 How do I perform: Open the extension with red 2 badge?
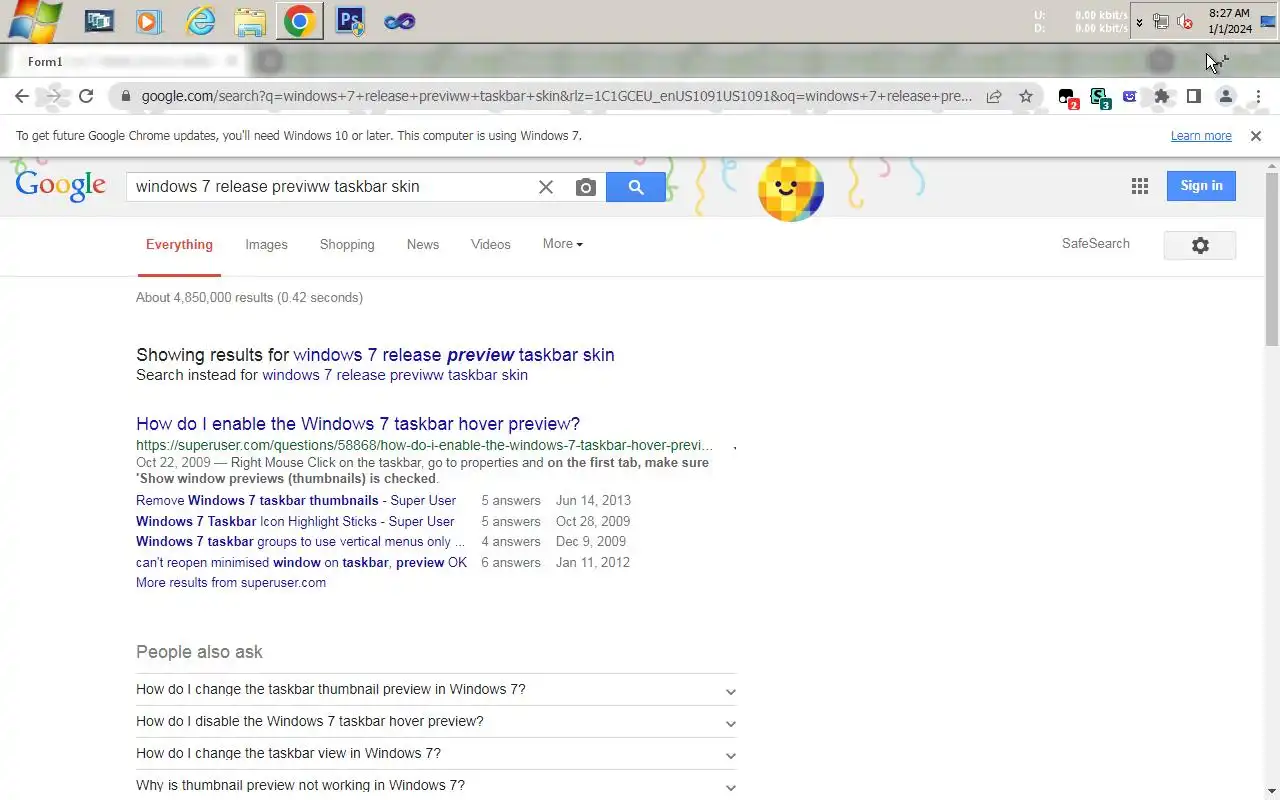1068,97
